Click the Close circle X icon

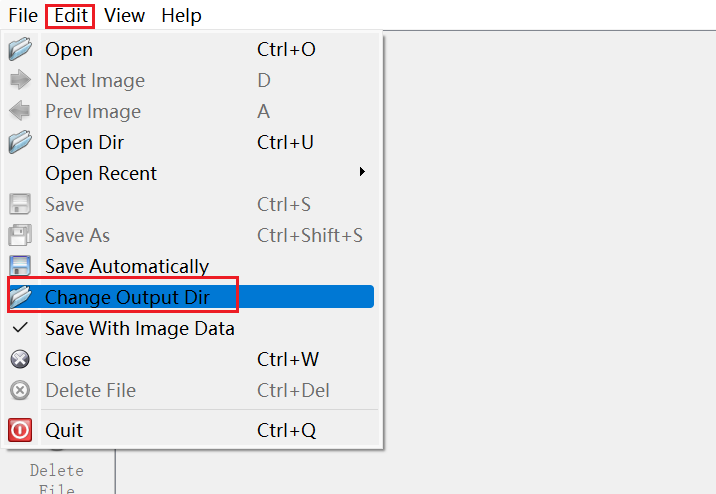[x=20, y=359]
